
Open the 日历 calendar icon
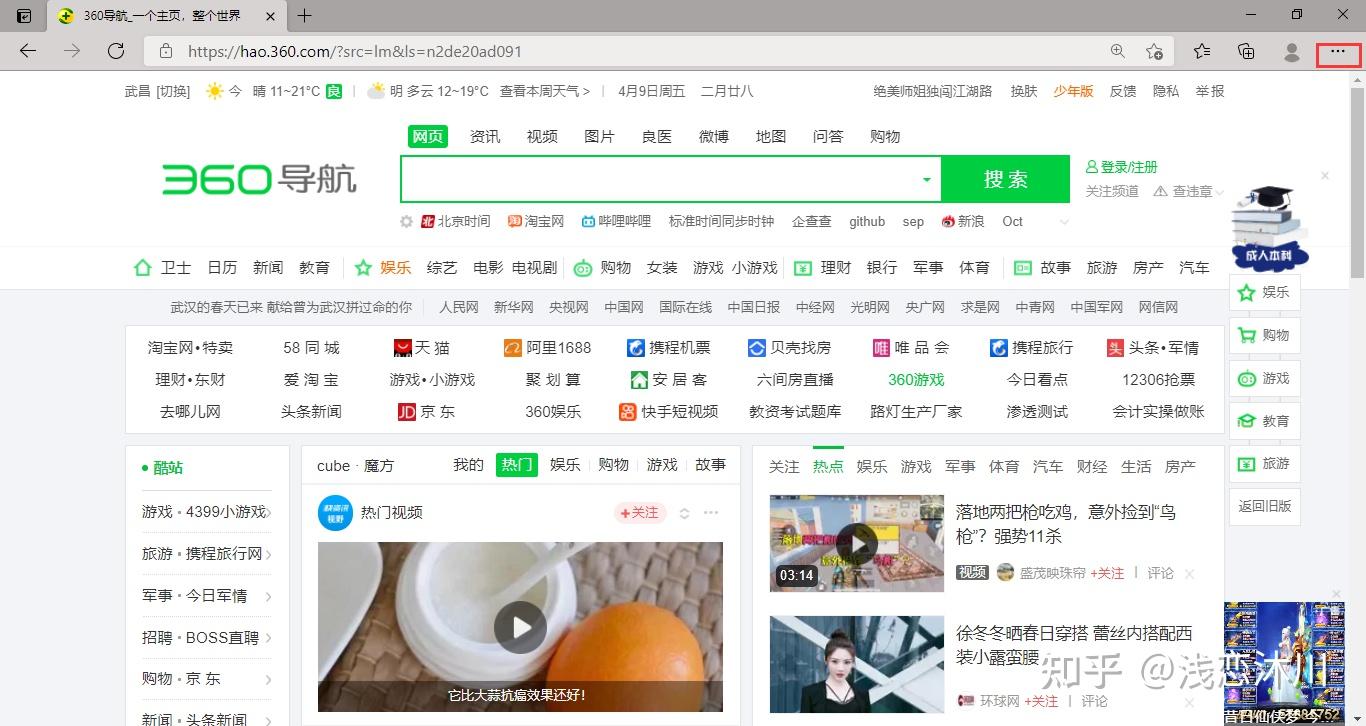click(x=221, y=267)
